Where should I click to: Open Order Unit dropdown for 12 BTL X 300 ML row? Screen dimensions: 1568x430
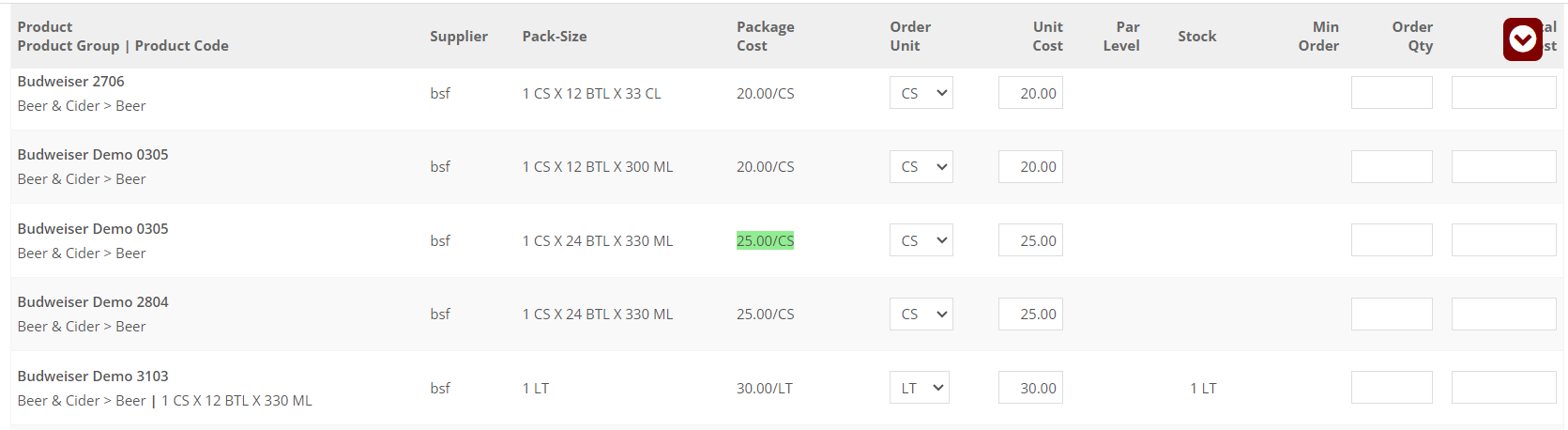tap(921, 167)
